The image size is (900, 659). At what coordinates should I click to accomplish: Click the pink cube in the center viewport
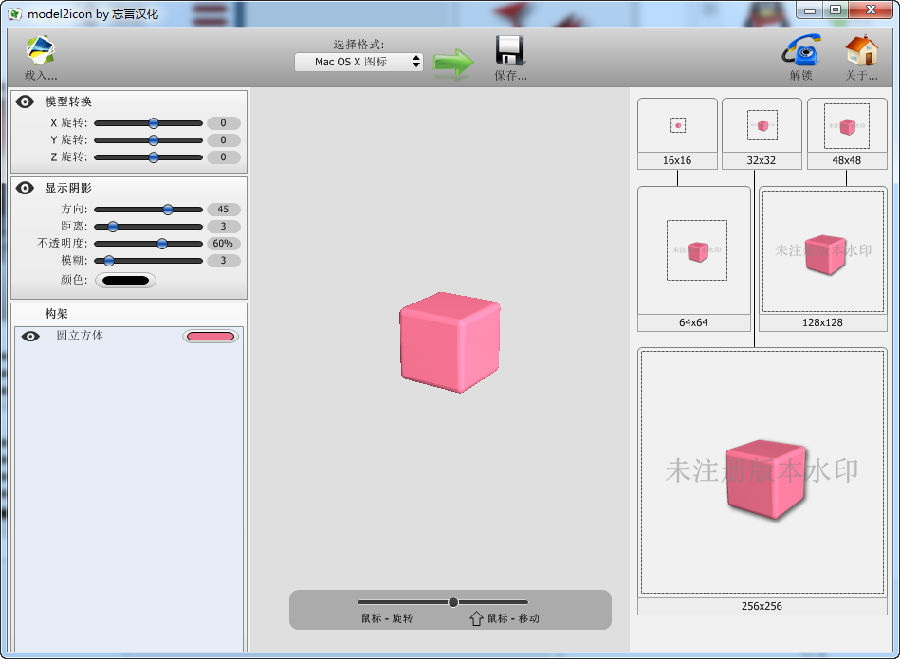449,342
